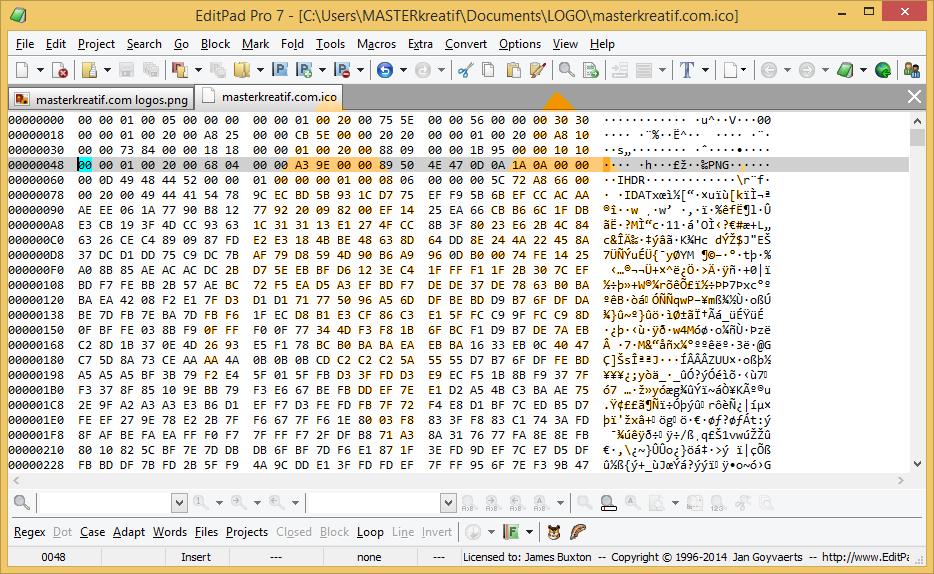This screenshot has width=934, height=574.
Task: Close the current file via red-X page icon
Action: pos(60,70)
